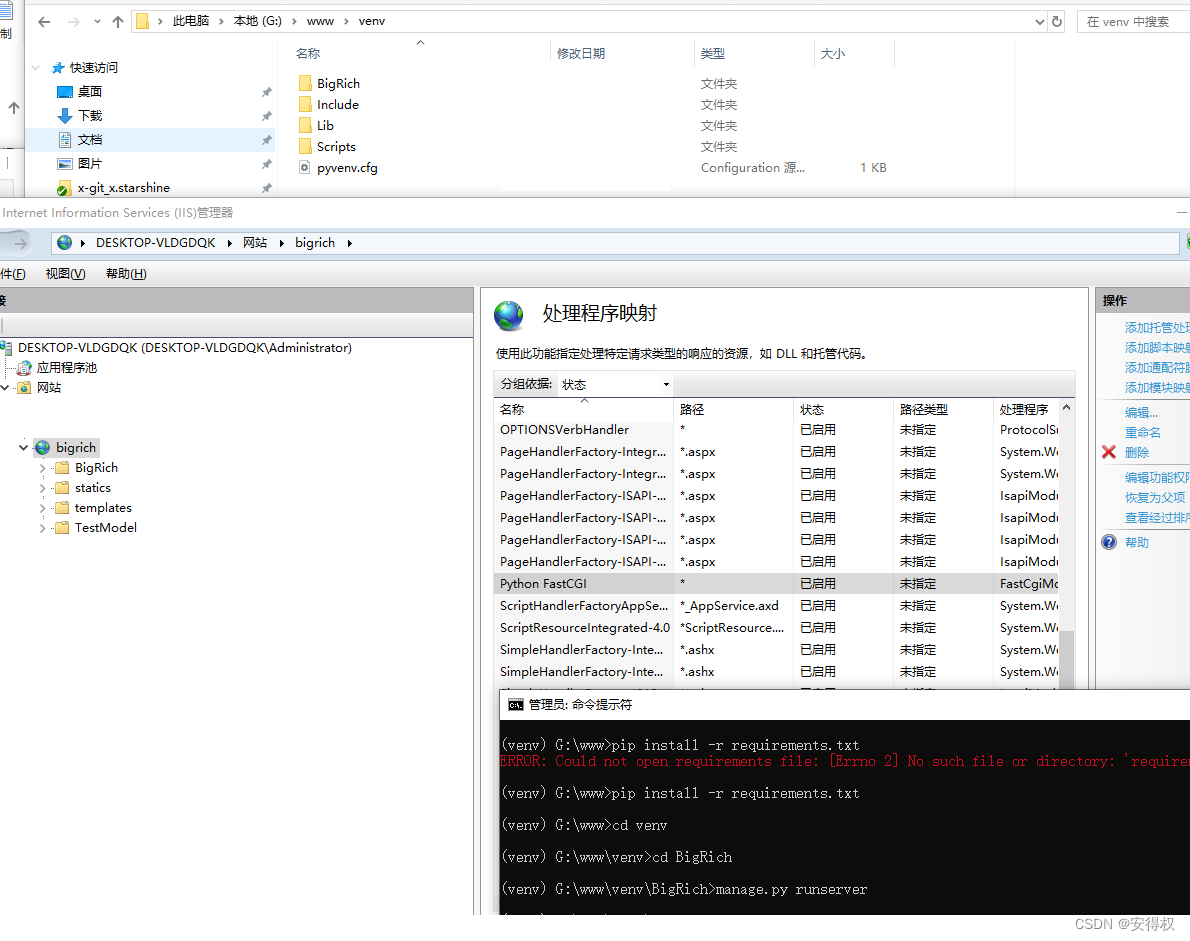Sort handler mappings by 路径 column
The width and height of the screenshot is (1190, 941).
pyautogui.click(x=692, y=410)
